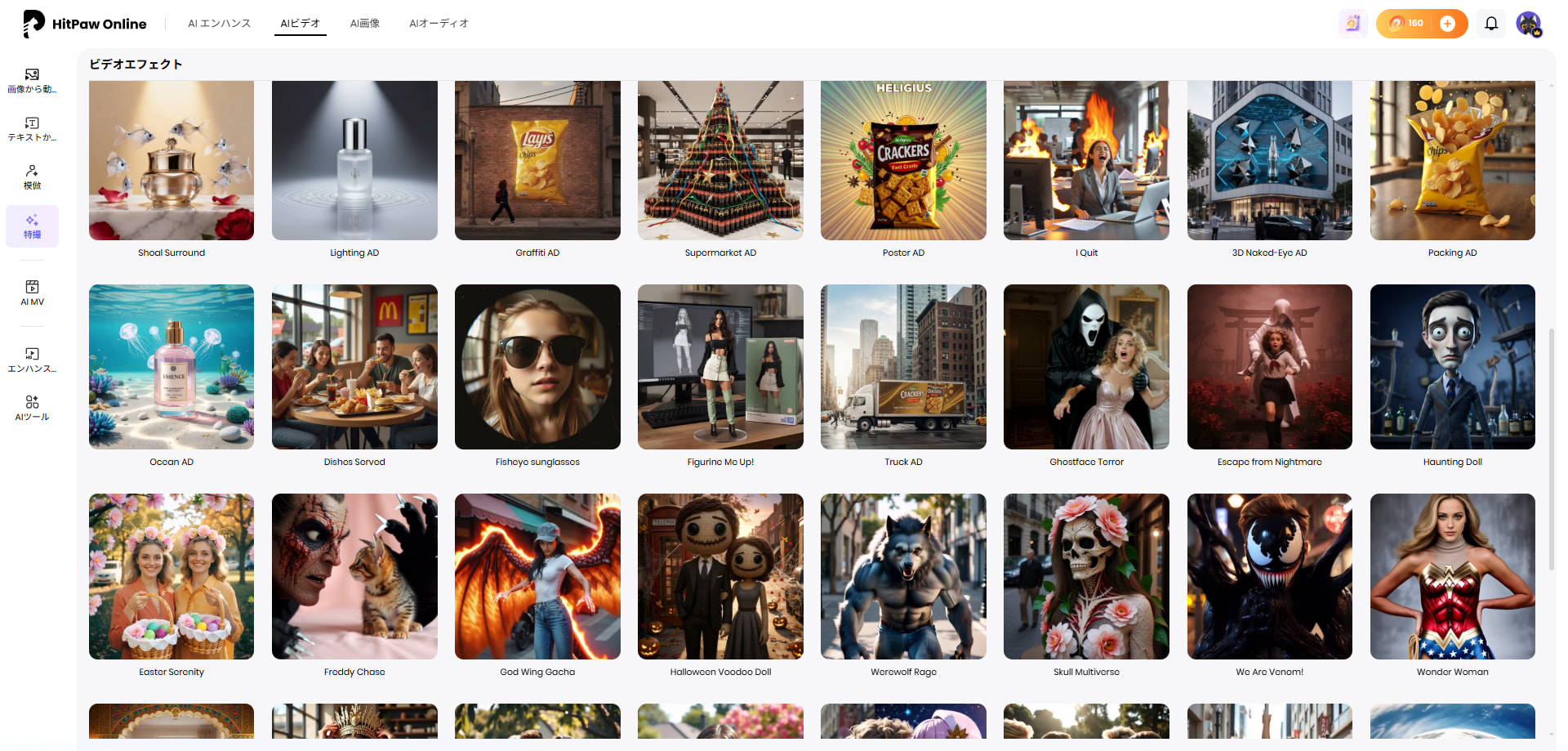Pick the Poster AD effect thumbnail
This screenshot has width=1568, height=751.
pyautogui.click(x=903, y=160)
